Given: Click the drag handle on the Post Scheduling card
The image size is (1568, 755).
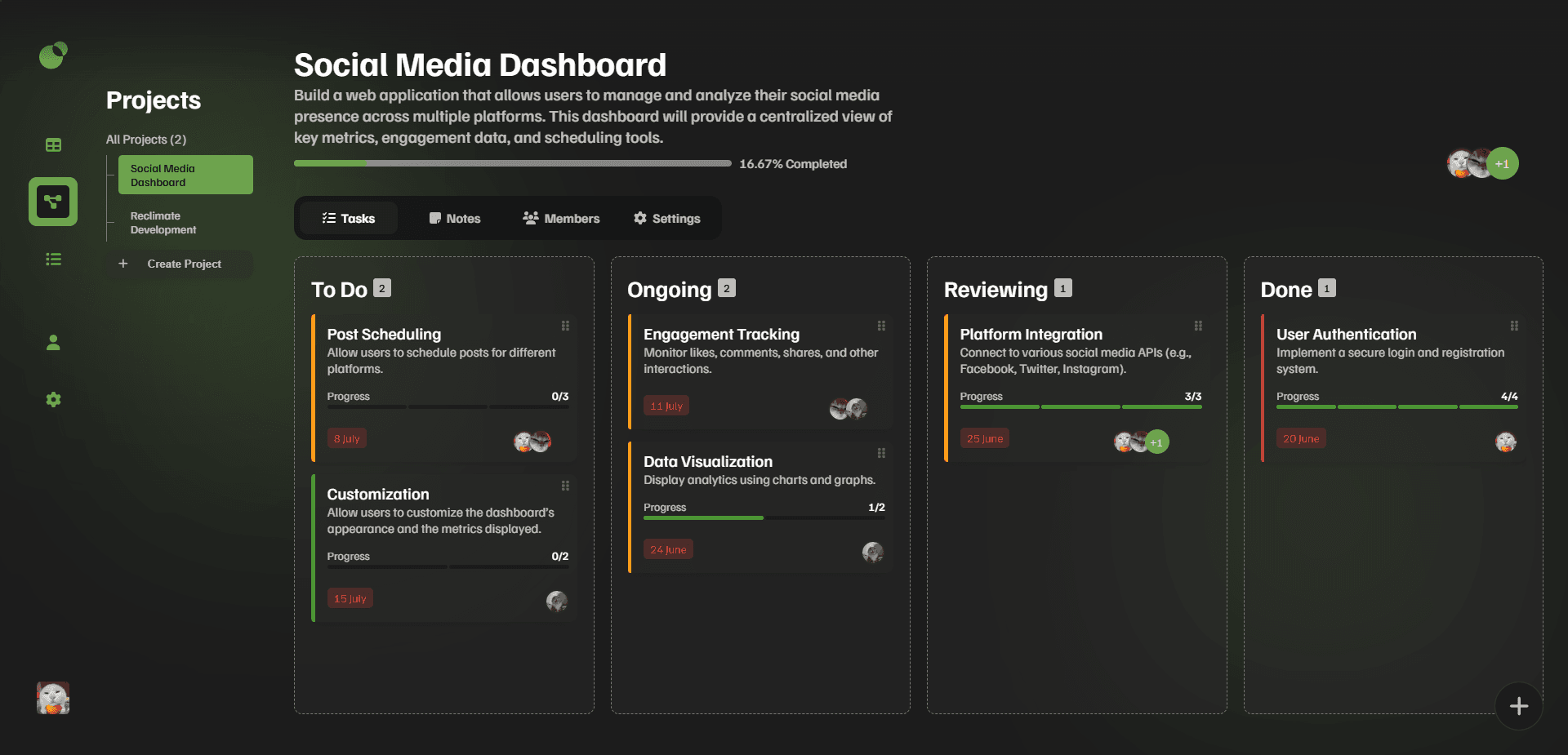Looking at the screenshot, I should [566, 326].
